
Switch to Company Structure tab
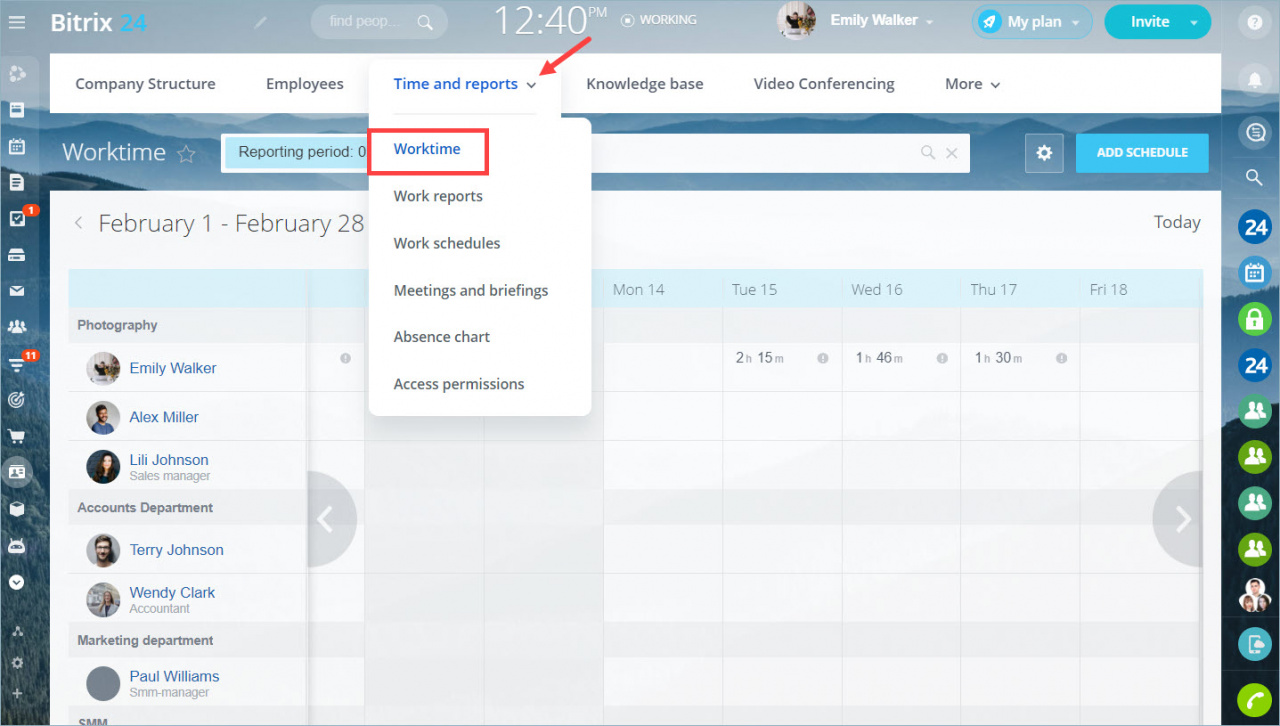pos(145,84)
